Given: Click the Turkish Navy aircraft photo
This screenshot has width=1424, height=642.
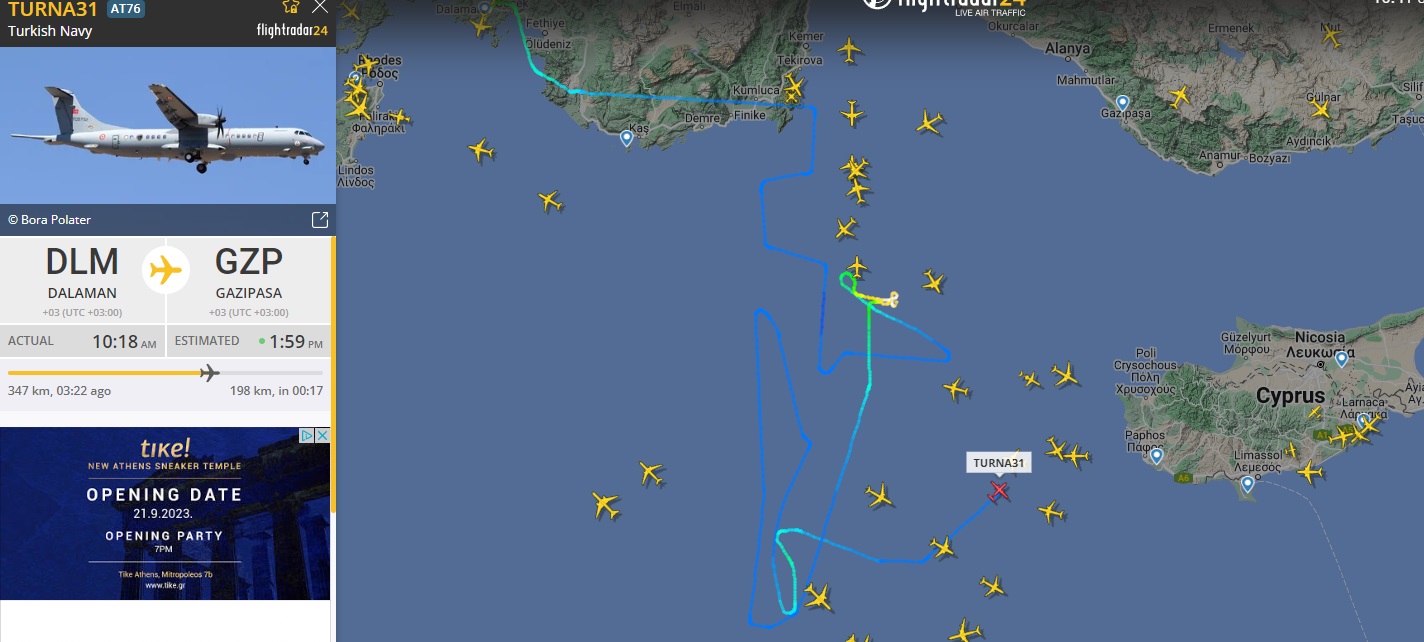Looking at the screenshot, I should point(167,125).
